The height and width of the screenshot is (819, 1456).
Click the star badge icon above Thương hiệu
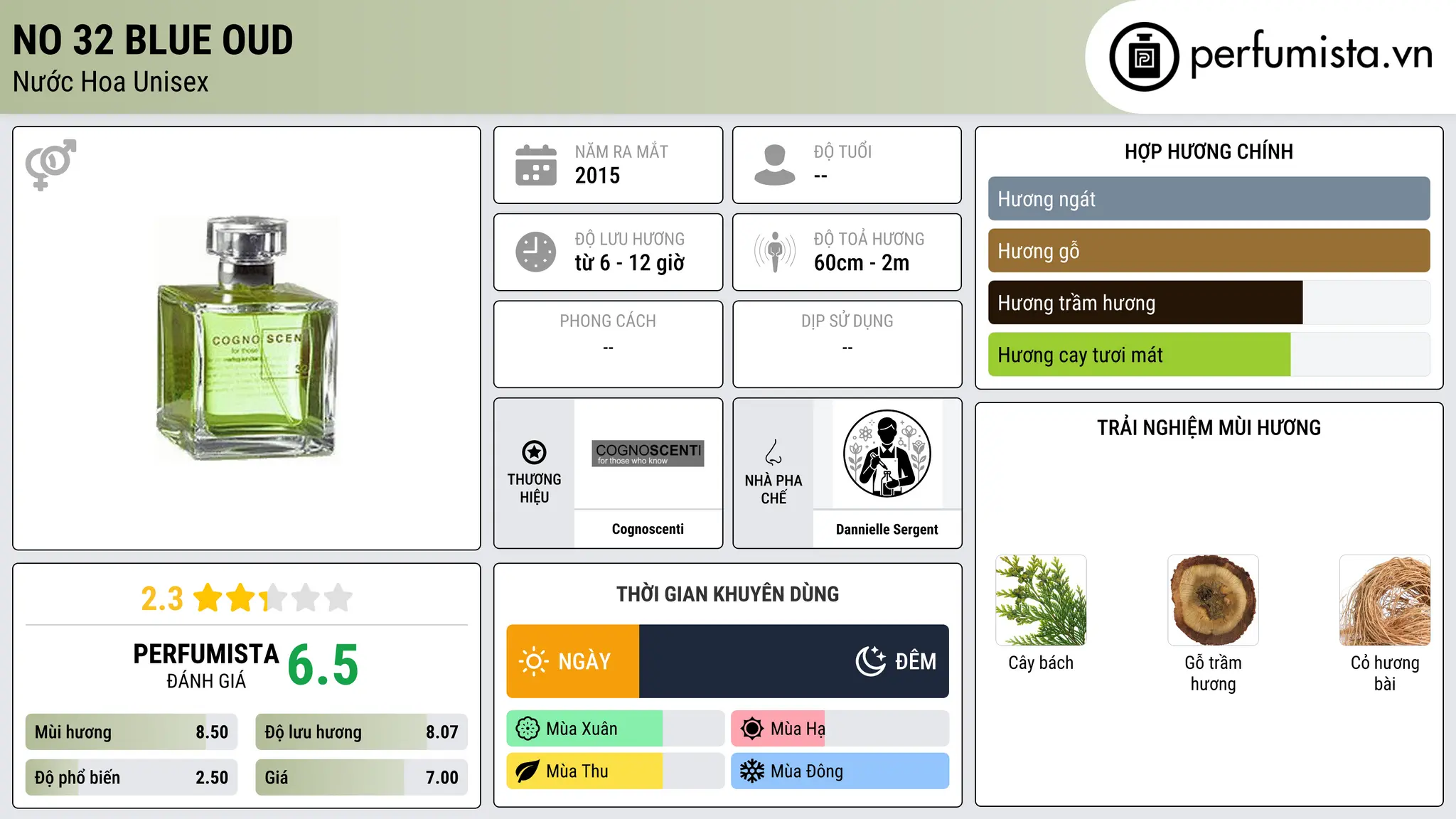tap(534, 452)
